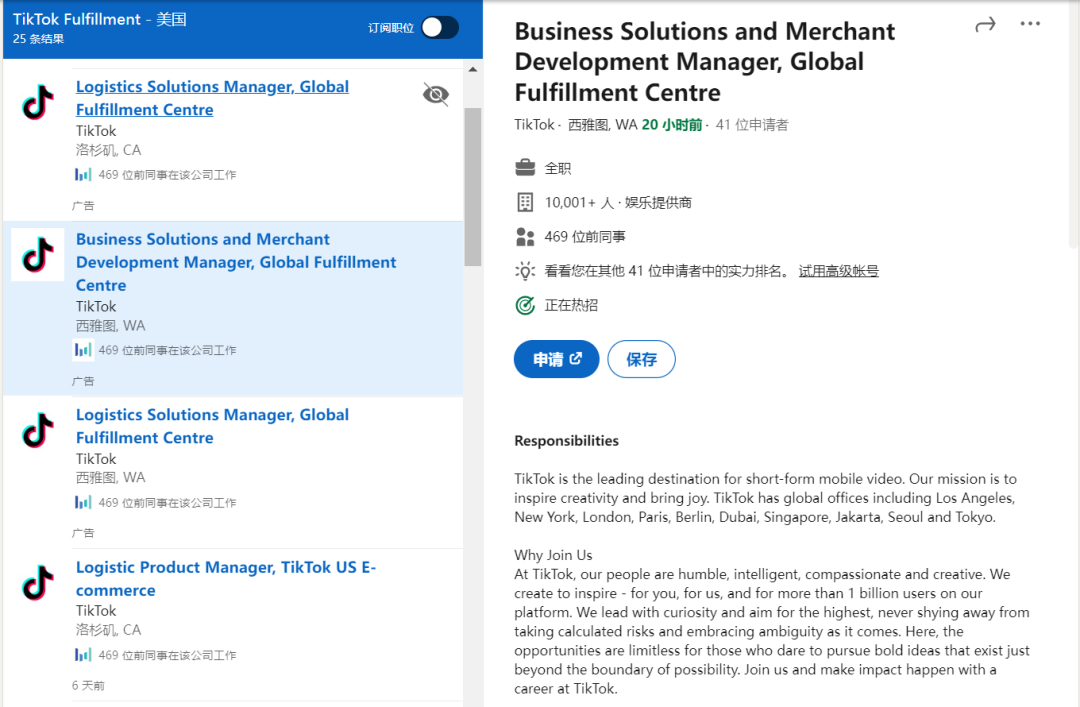Hide the first Logistics Solutions Manager job
Viewport: 1080px width, 707px height.
[x=436, y=95]
